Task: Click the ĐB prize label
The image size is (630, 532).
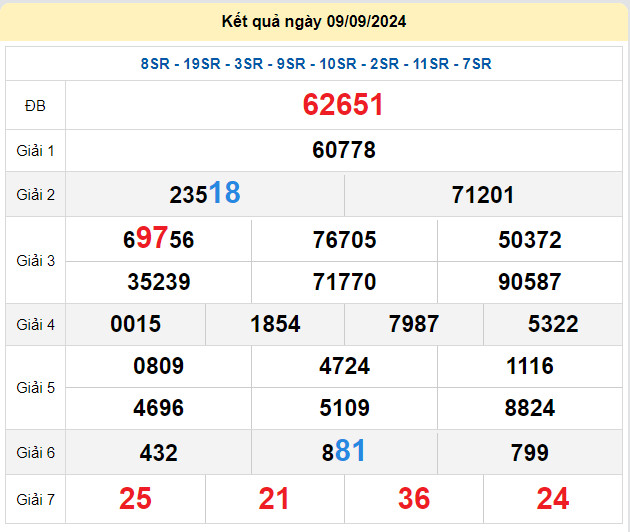Action: pyautogui.click(x=35, y=106)
